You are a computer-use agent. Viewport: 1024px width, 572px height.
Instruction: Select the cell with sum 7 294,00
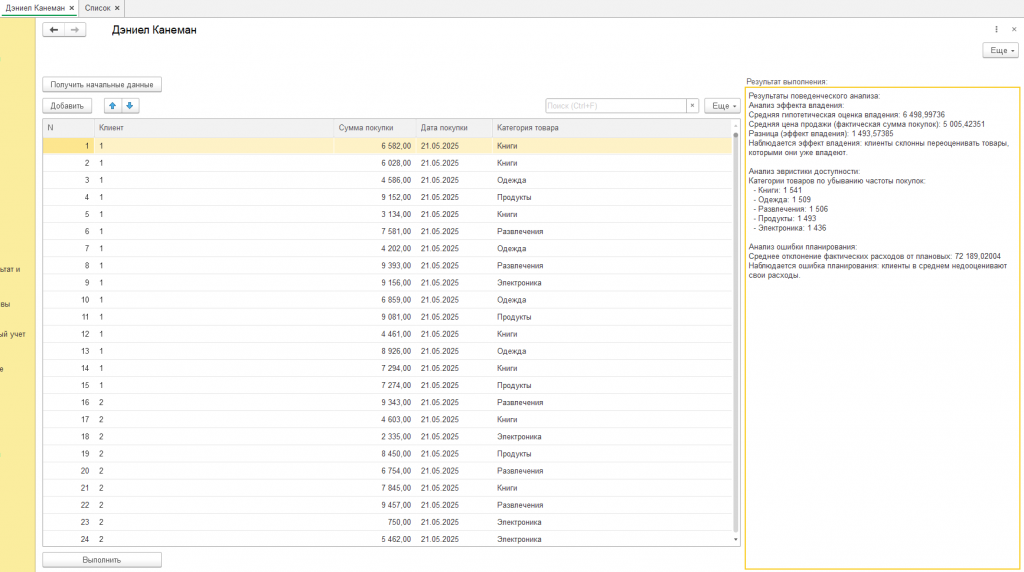click(x=375, y=368)
